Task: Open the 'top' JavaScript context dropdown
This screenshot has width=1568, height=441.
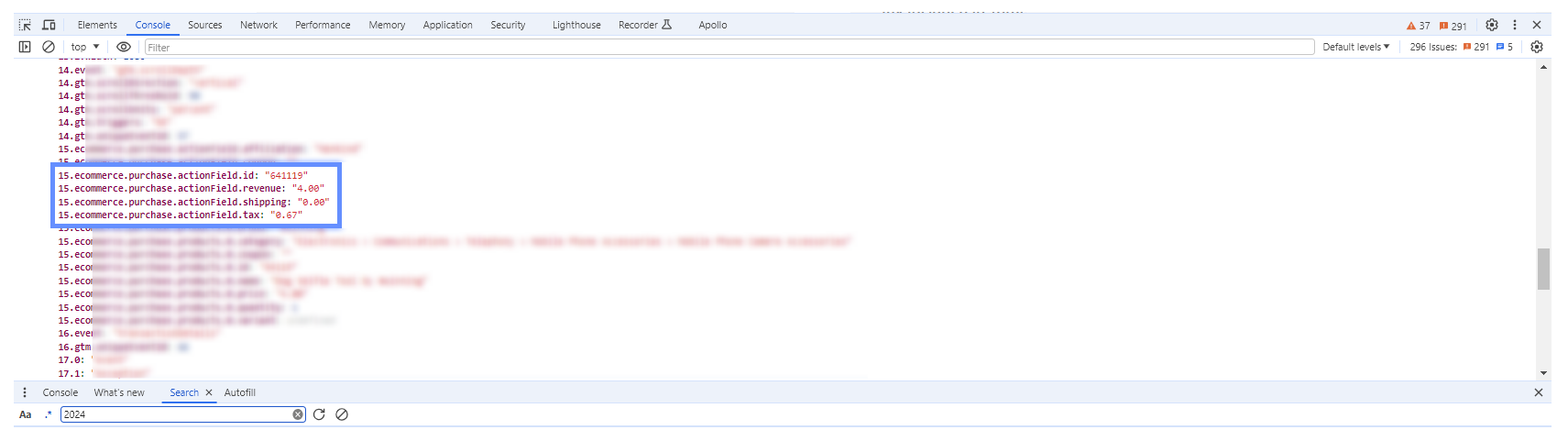Action: (x=85, y=47)
